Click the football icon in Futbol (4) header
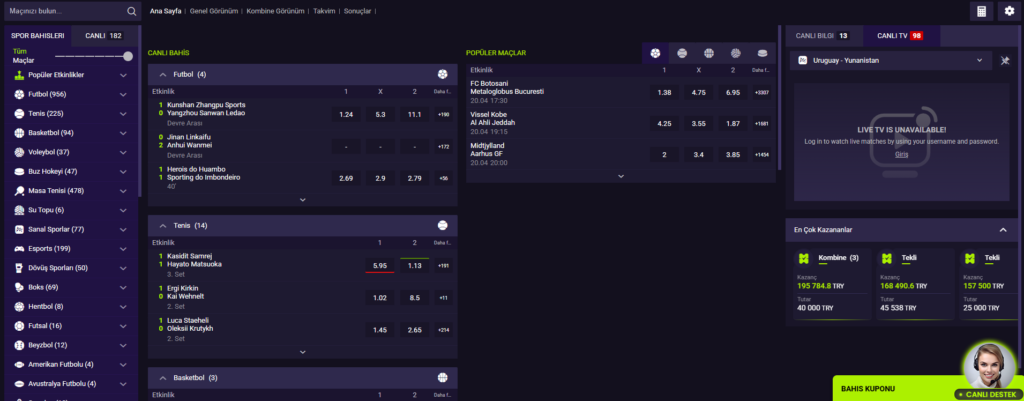Image resolution: width=1024 pixels, height=401 pixels. coord(442,74)
